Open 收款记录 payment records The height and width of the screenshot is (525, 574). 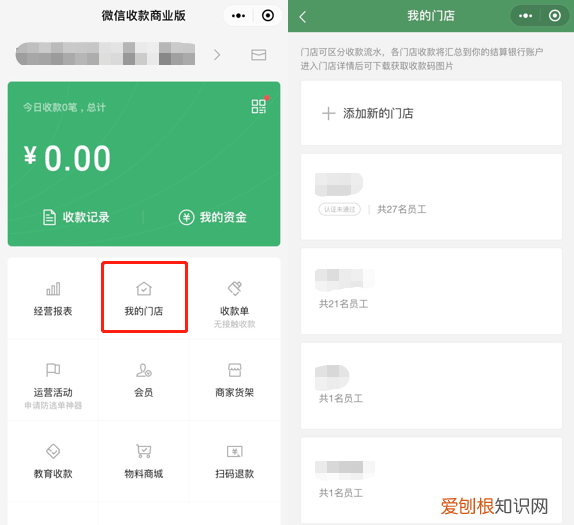(76, 217)
